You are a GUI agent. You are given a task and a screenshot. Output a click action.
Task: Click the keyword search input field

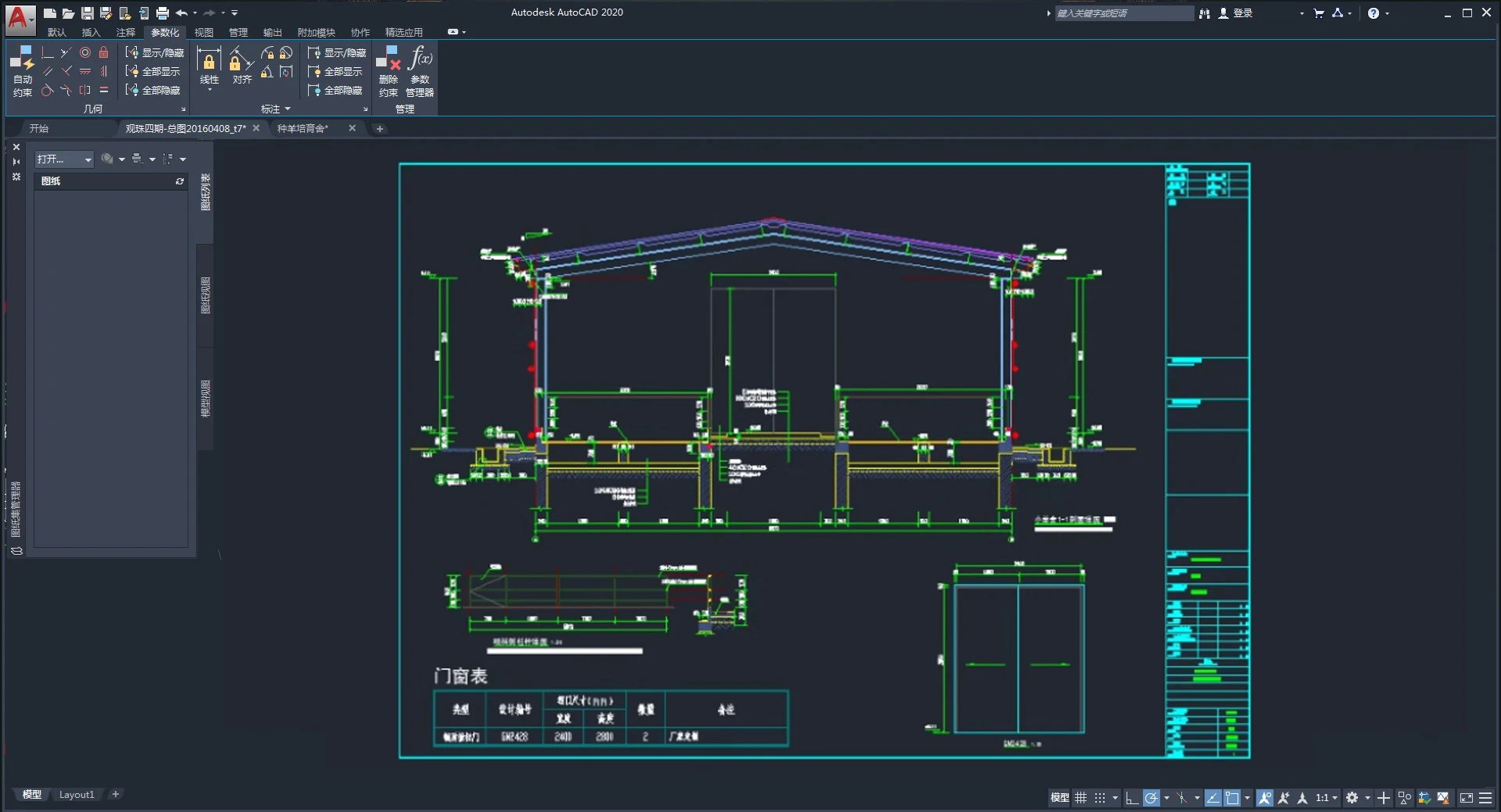[x=1124, y=13]
